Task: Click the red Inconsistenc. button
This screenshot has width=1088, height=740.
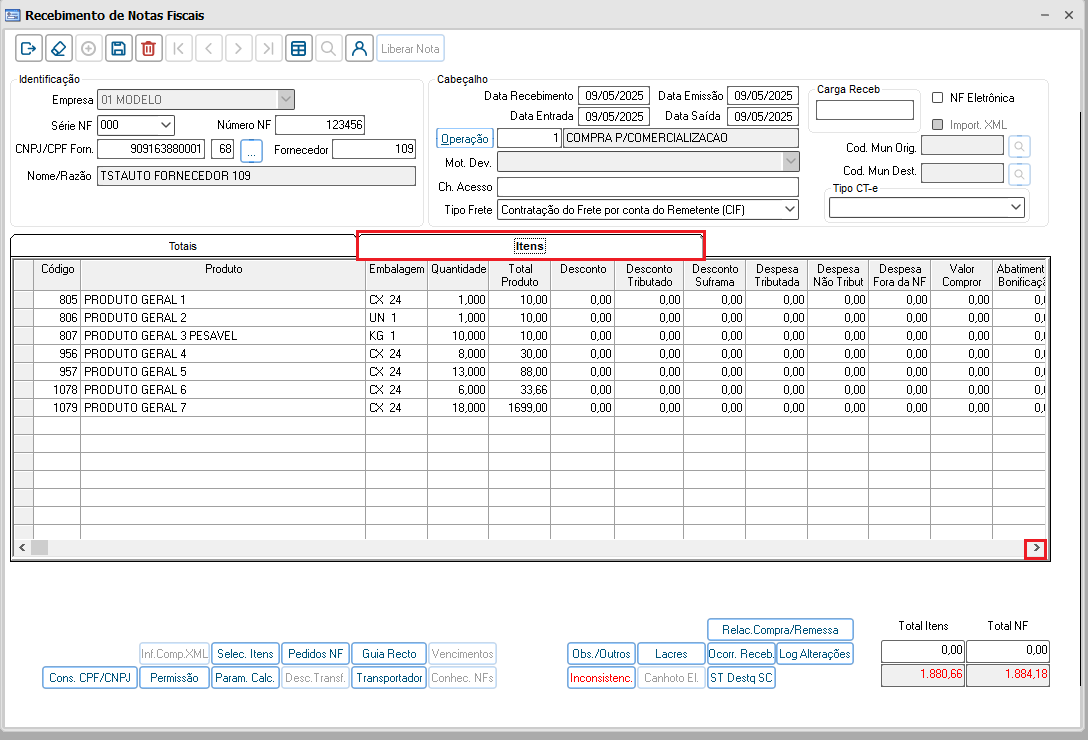Action: pyautogui.click(x=601, y=678)
